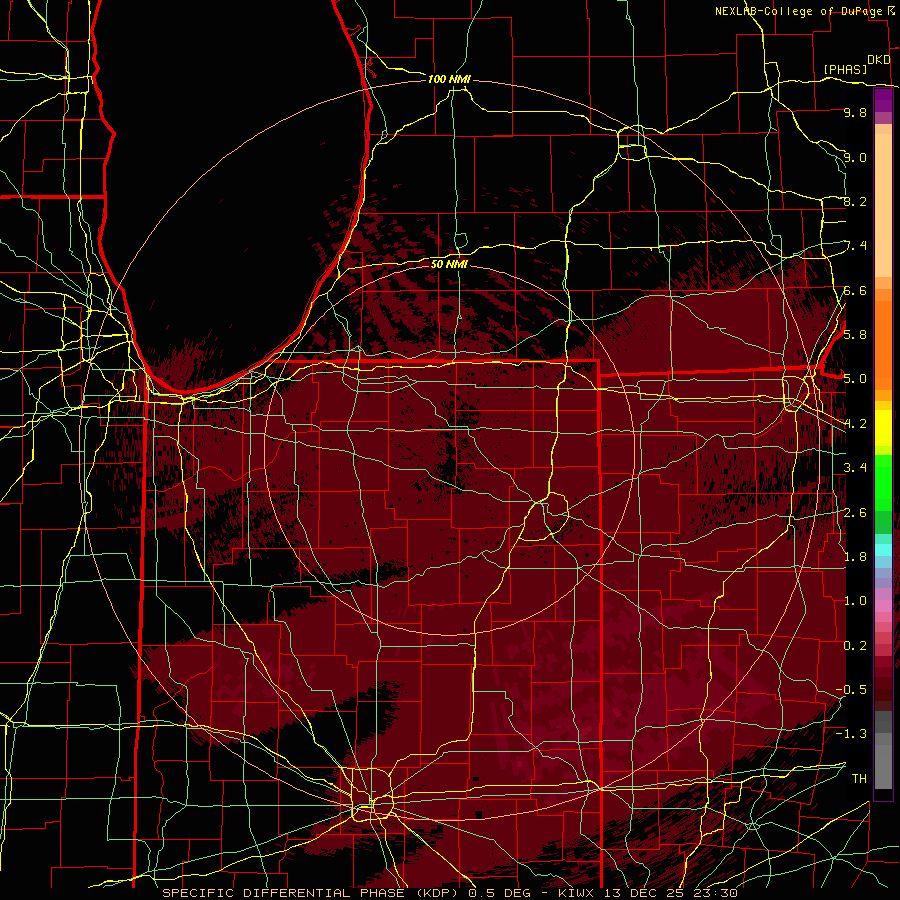The height and width of the screenshot is (900, 900).
Task: Click the 5.8 scale value label
Action: click(x=855, y=334)
